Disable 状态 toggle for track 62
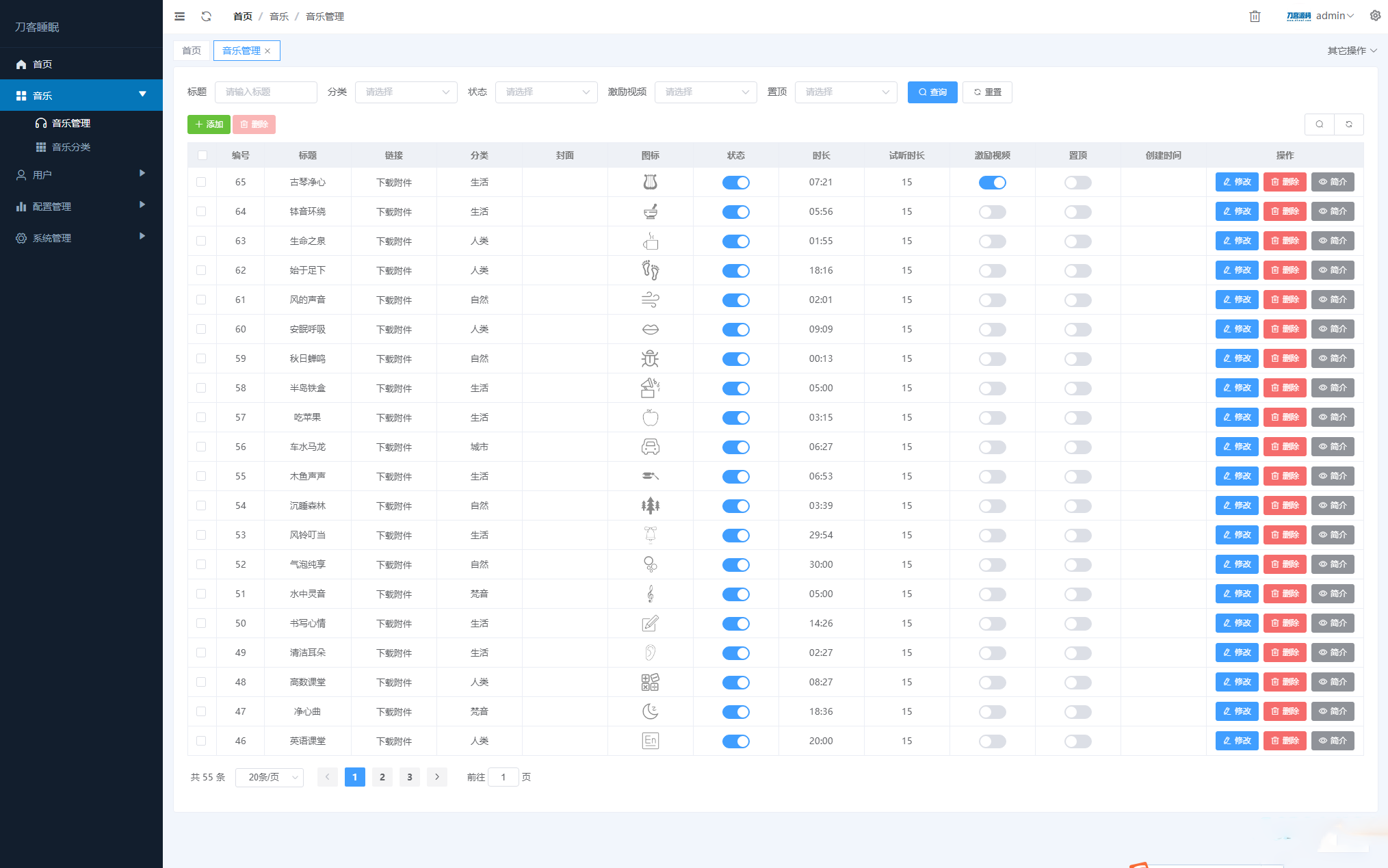Screen dimensions: 1388x868 (736, 270)
